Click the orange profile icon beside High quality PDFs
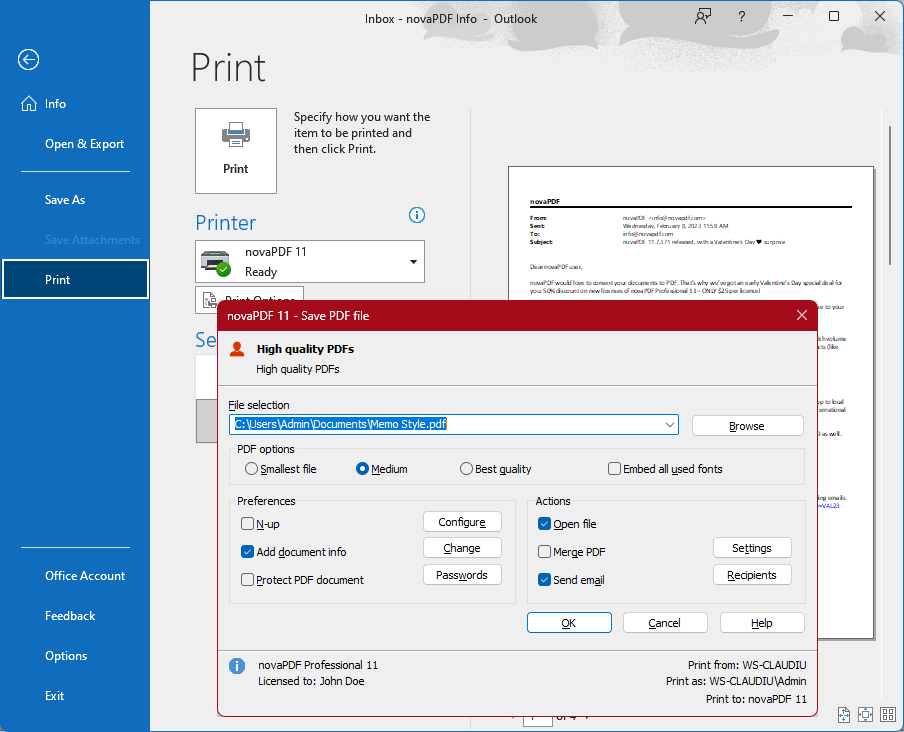This screenshot has height=732, width=904. tap(237, 349)
